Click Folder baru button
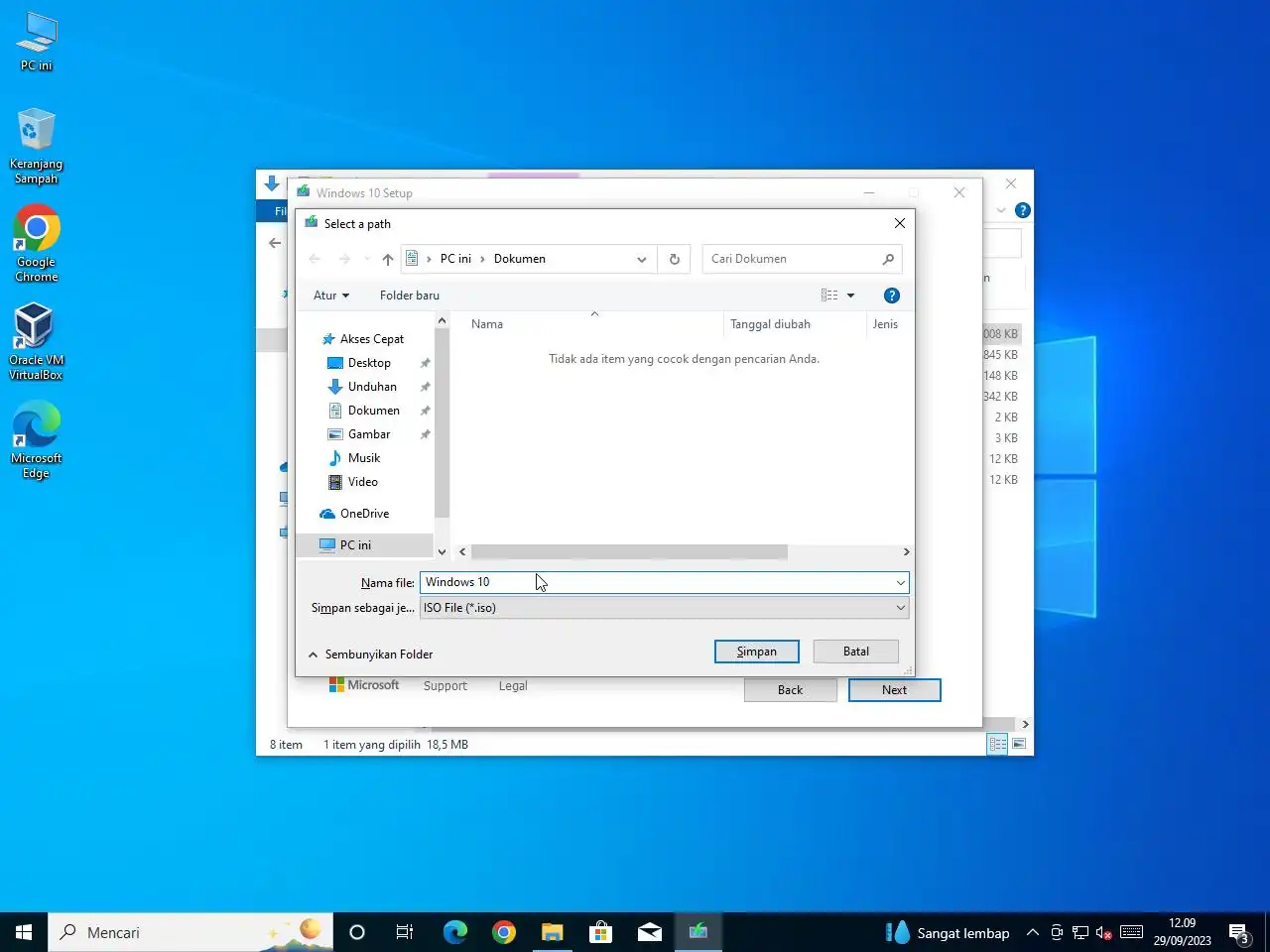This screenshot has width=1270, height=952. [410, 296]
